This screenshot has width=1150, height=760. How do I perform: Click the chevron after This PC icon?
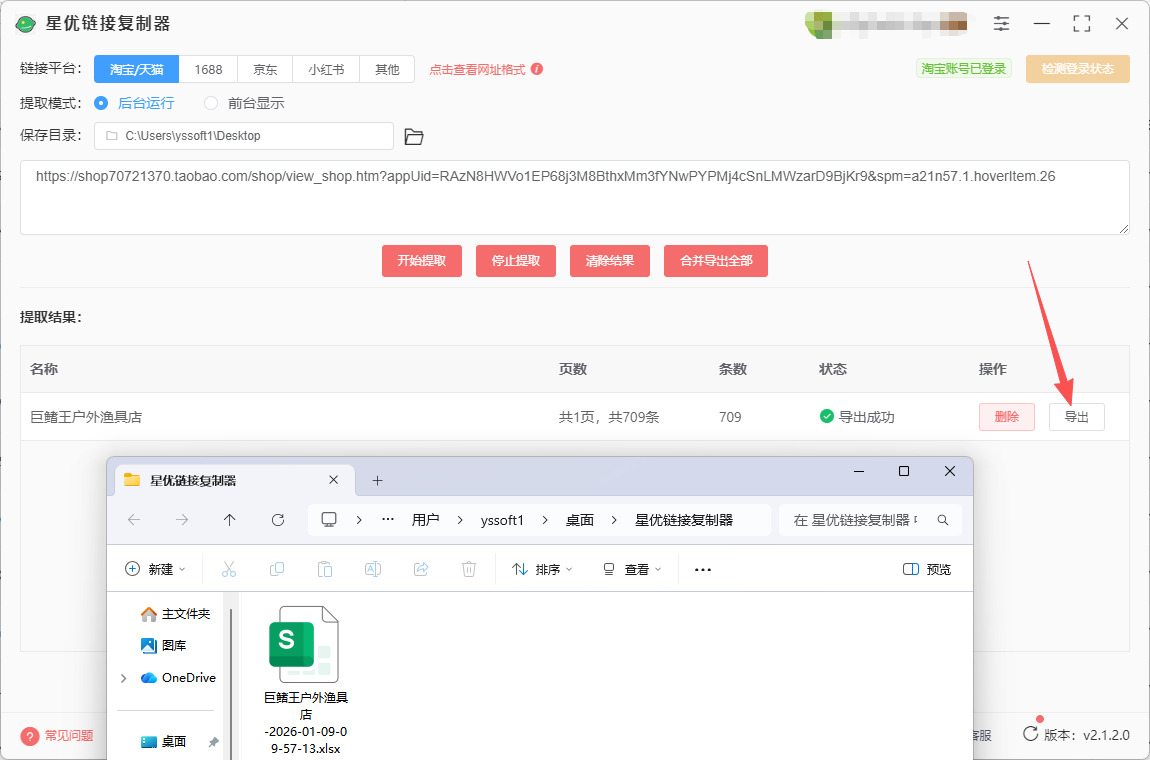359,519
